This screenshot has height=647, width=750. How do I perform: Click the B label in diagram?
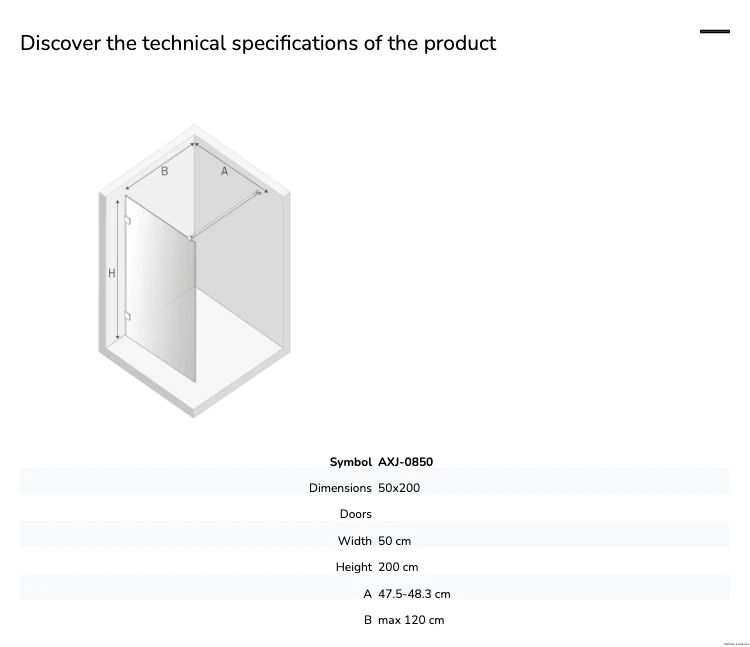click(x=165, y=171)
